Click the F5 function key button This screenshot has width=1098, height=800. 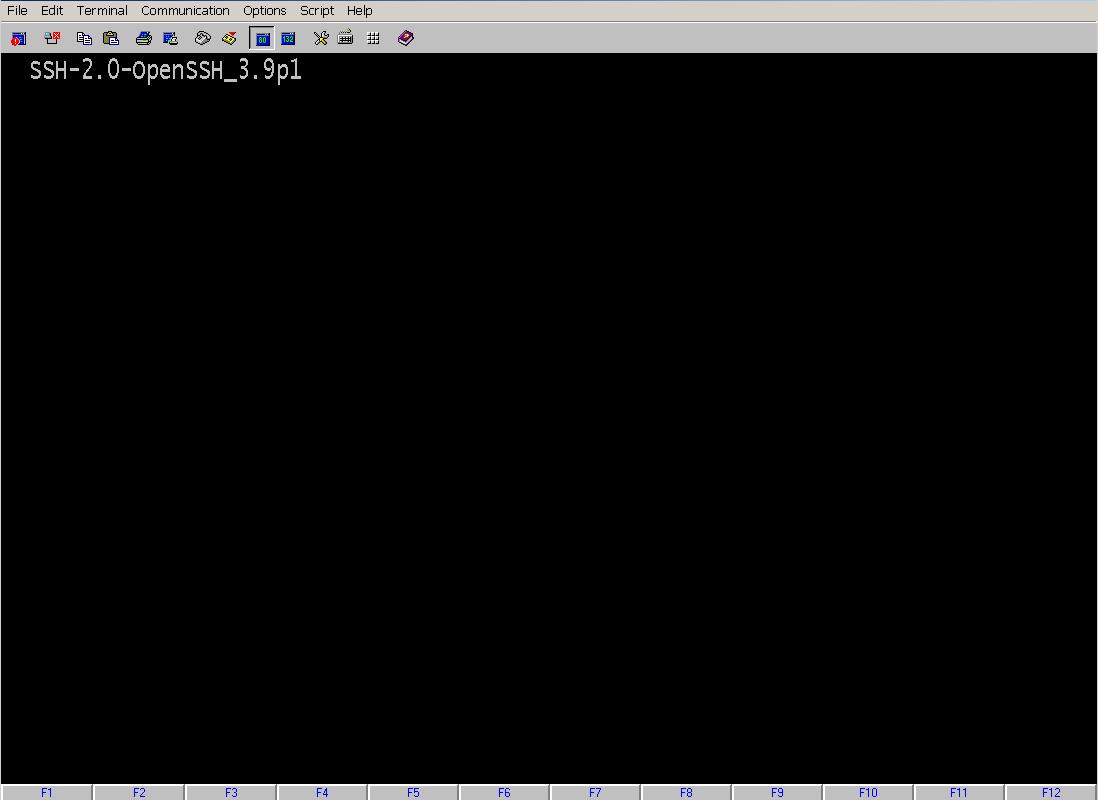413,792
